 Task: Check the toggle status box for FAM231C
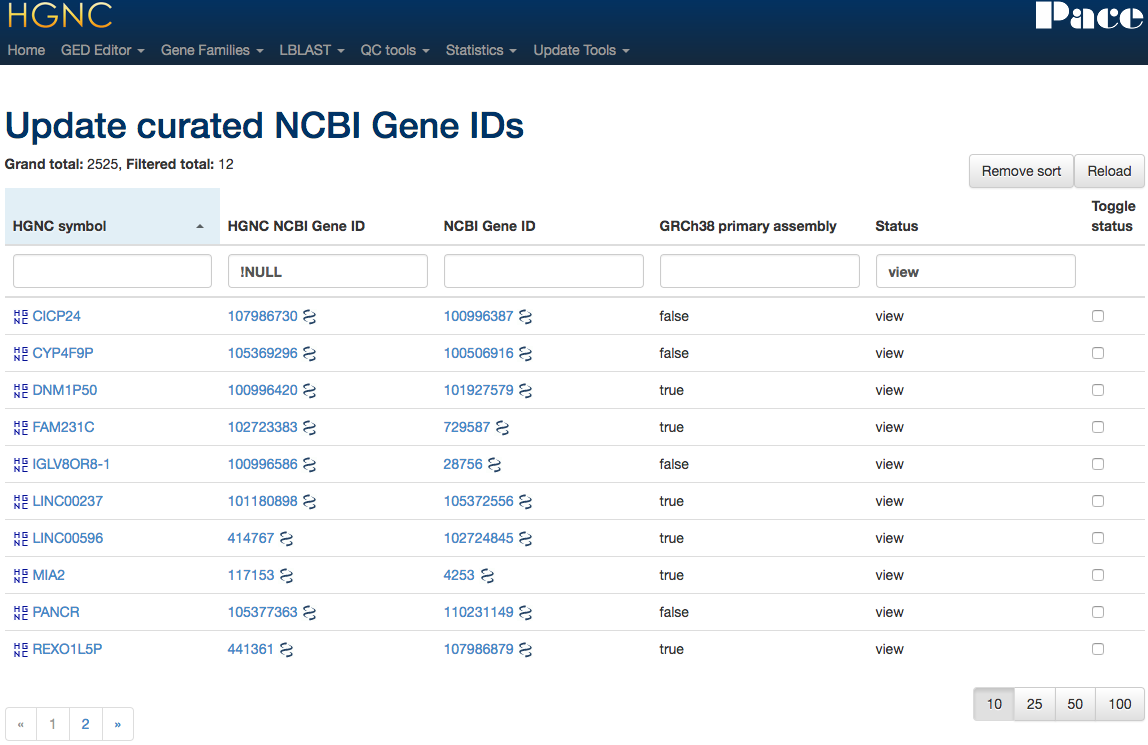(x=1098, y=427)
